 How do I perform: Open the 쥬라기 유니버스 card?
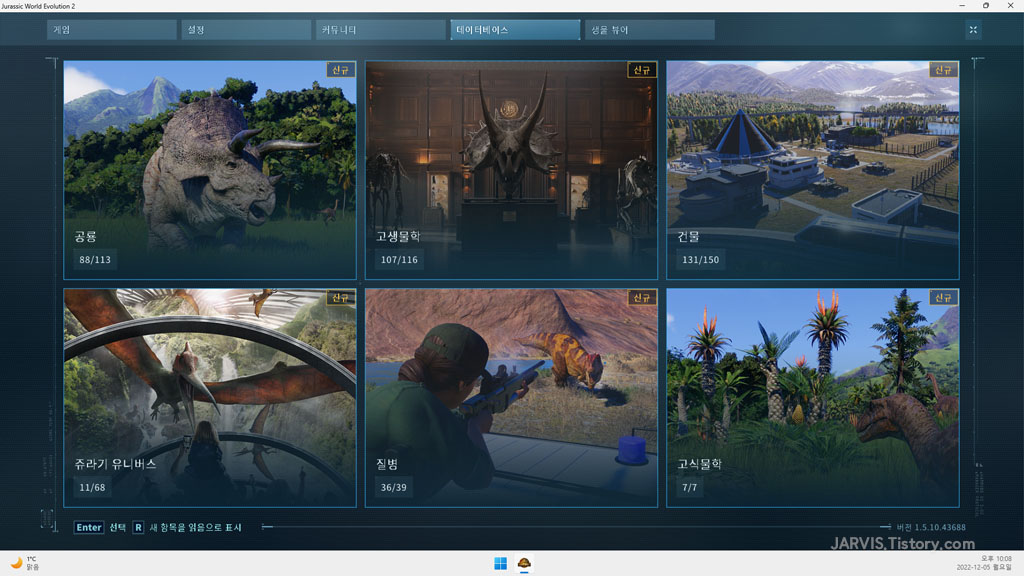[210, 398]
